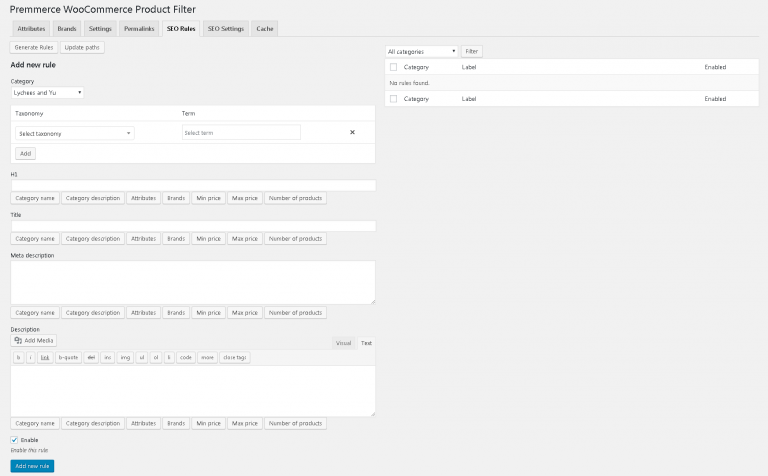Open the Permalinks tab
This screenshot has height=476, width=768.
point(139,28)
